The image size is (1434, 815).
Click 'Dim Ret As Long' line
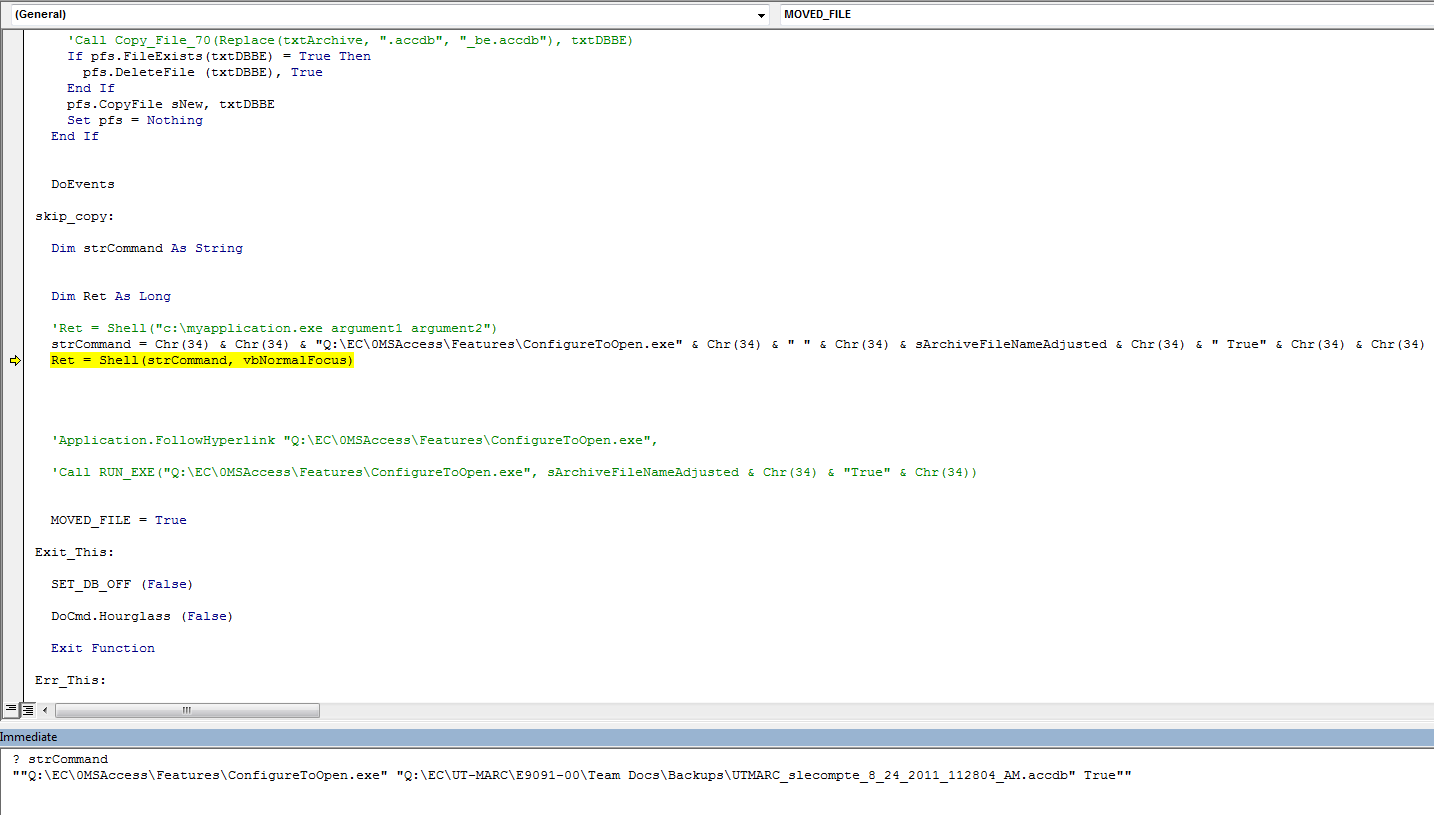click(111, 296)
